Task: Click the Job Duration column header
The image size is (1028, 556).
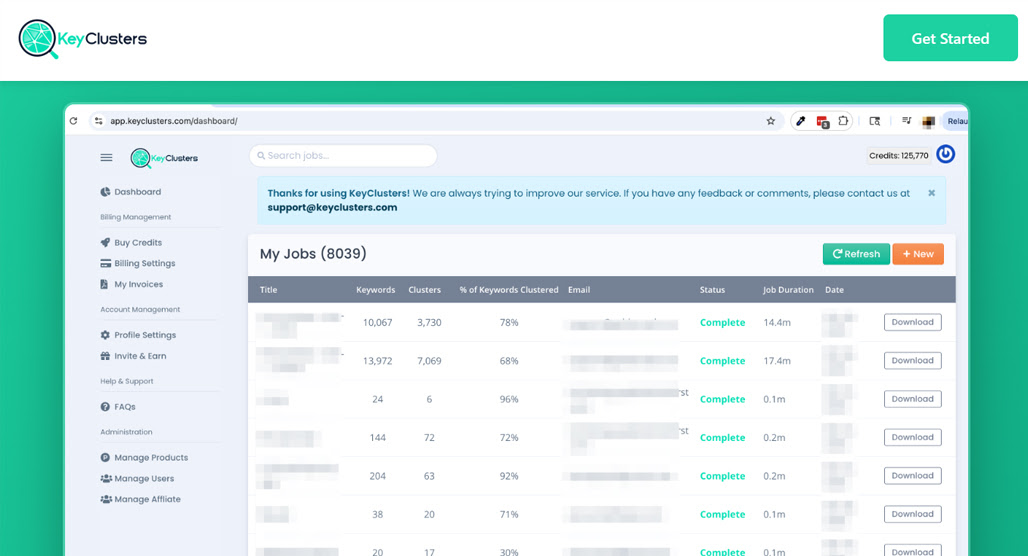Action: [x=788, y=290]
